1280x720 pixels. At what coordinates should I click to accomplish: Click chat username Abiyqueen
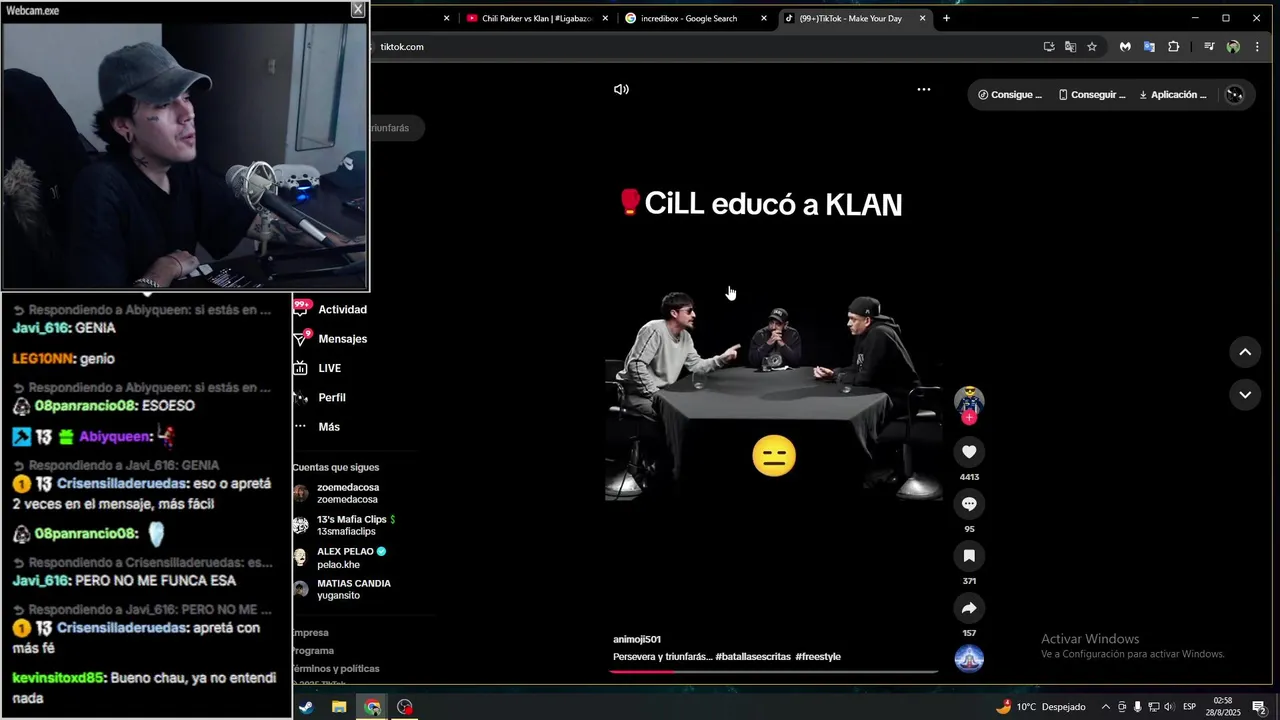tap(115, 437)
